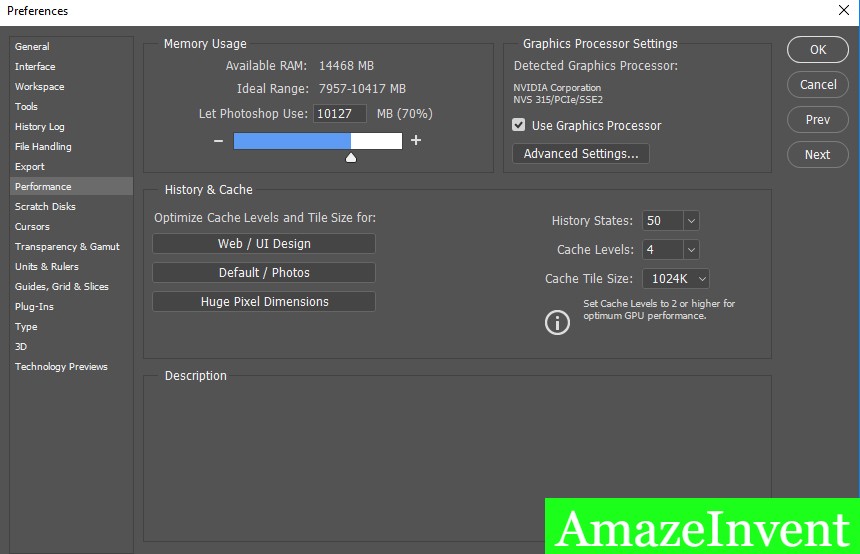Close the Preferences dialog with X
860x554 pixels.
point(844,10)
